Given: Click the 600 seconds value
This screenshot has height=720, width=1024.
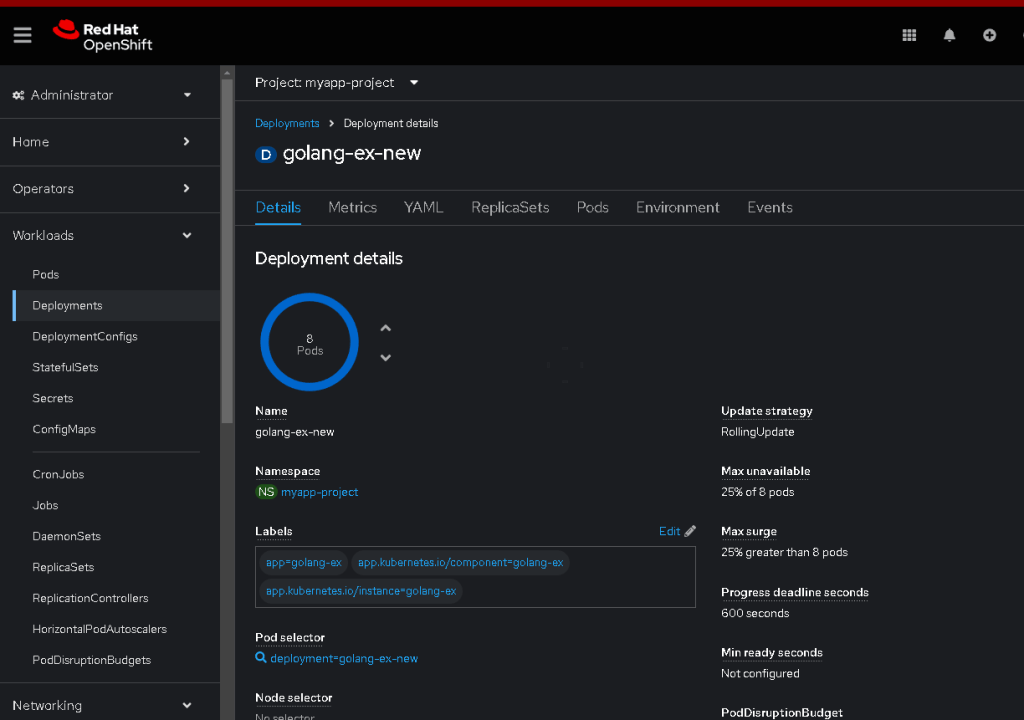Looking at the screenshot, I should pos(755,614).
